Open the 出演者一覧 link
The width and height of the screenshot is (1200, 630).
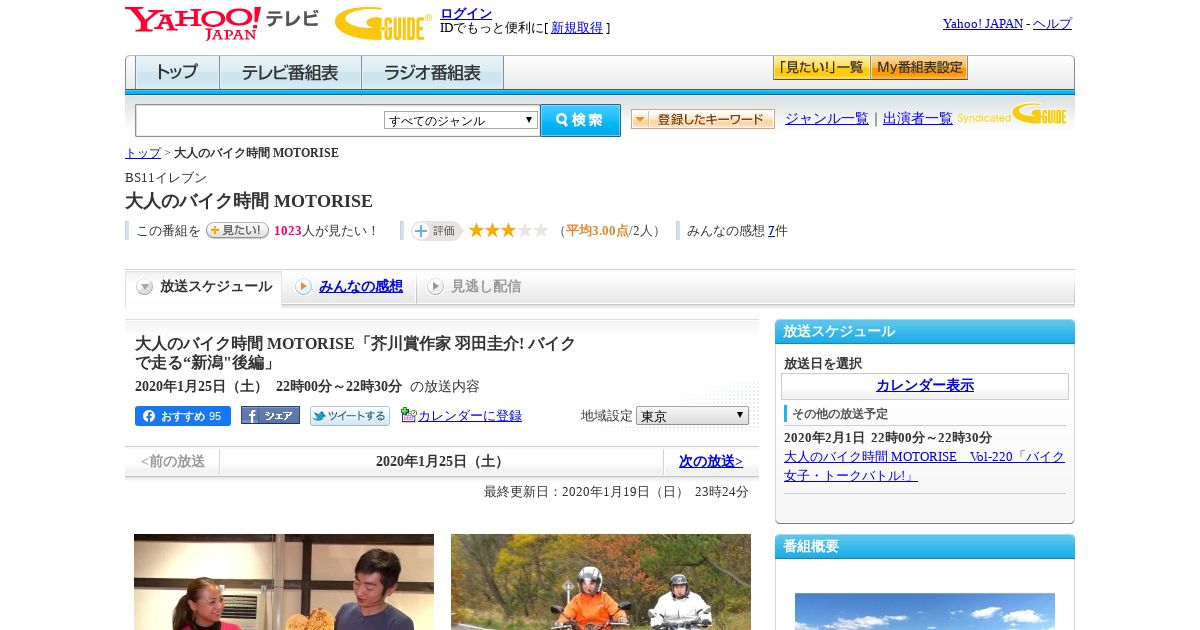(918, 118)
